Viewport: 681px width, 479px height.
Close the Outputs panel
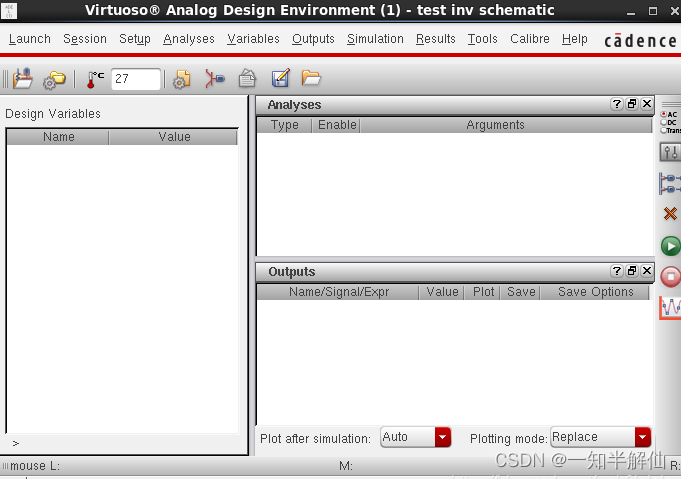pyautogui.click(x=647, y=271)
